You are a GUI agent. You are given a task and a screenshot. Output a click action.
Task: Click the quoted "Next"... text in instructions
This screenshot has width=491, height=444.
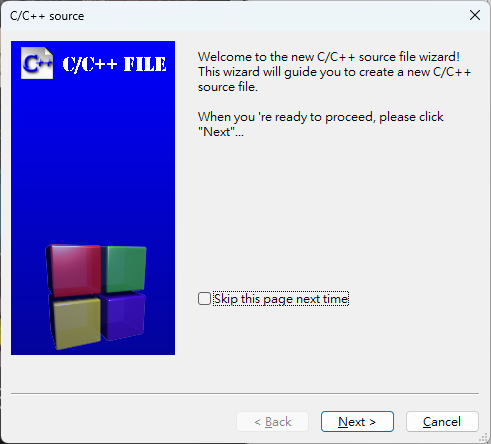(x=221, y=132)
